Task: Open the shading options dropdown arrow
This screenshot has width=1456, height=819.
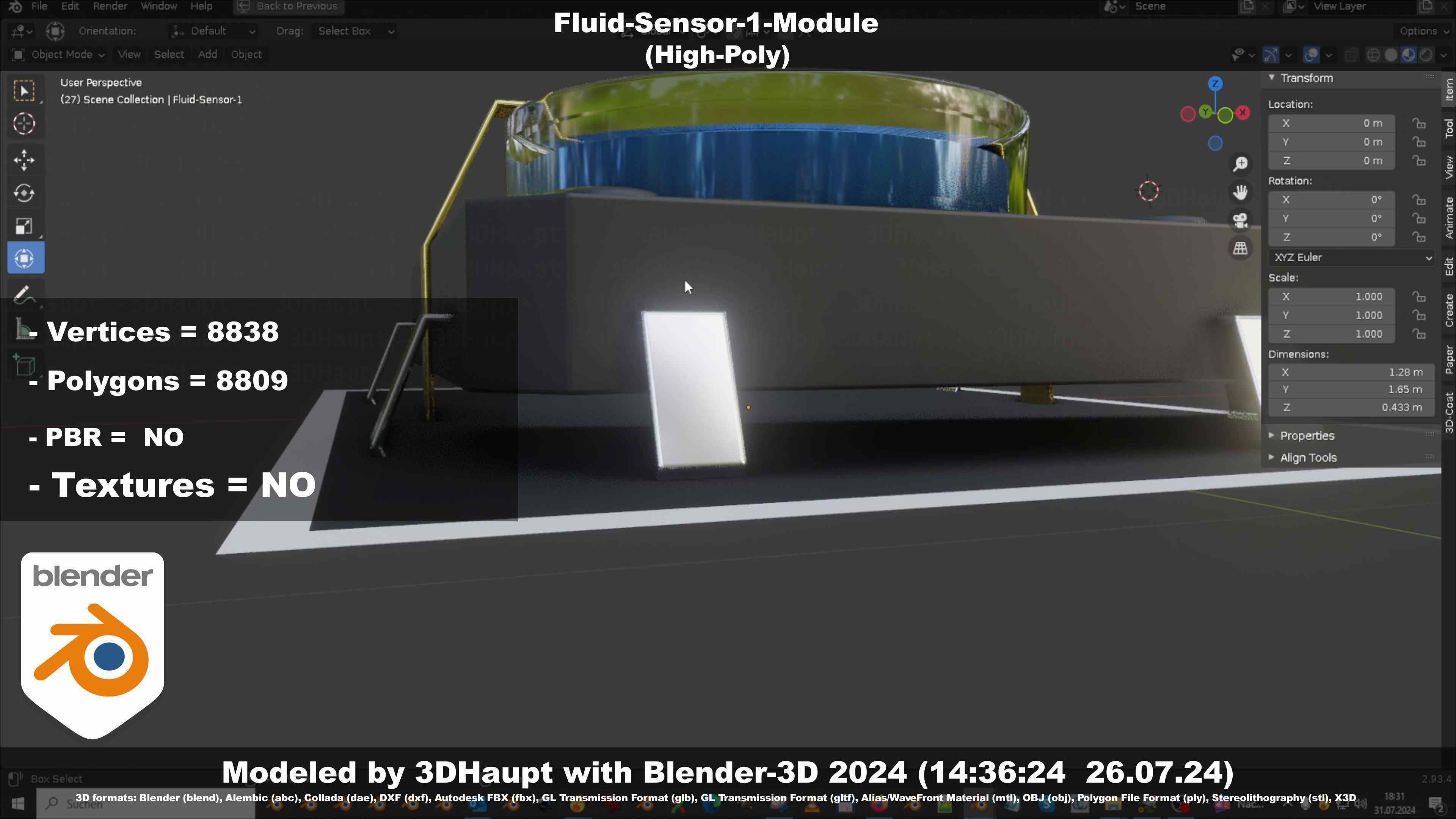Action: click(1443, 55)
